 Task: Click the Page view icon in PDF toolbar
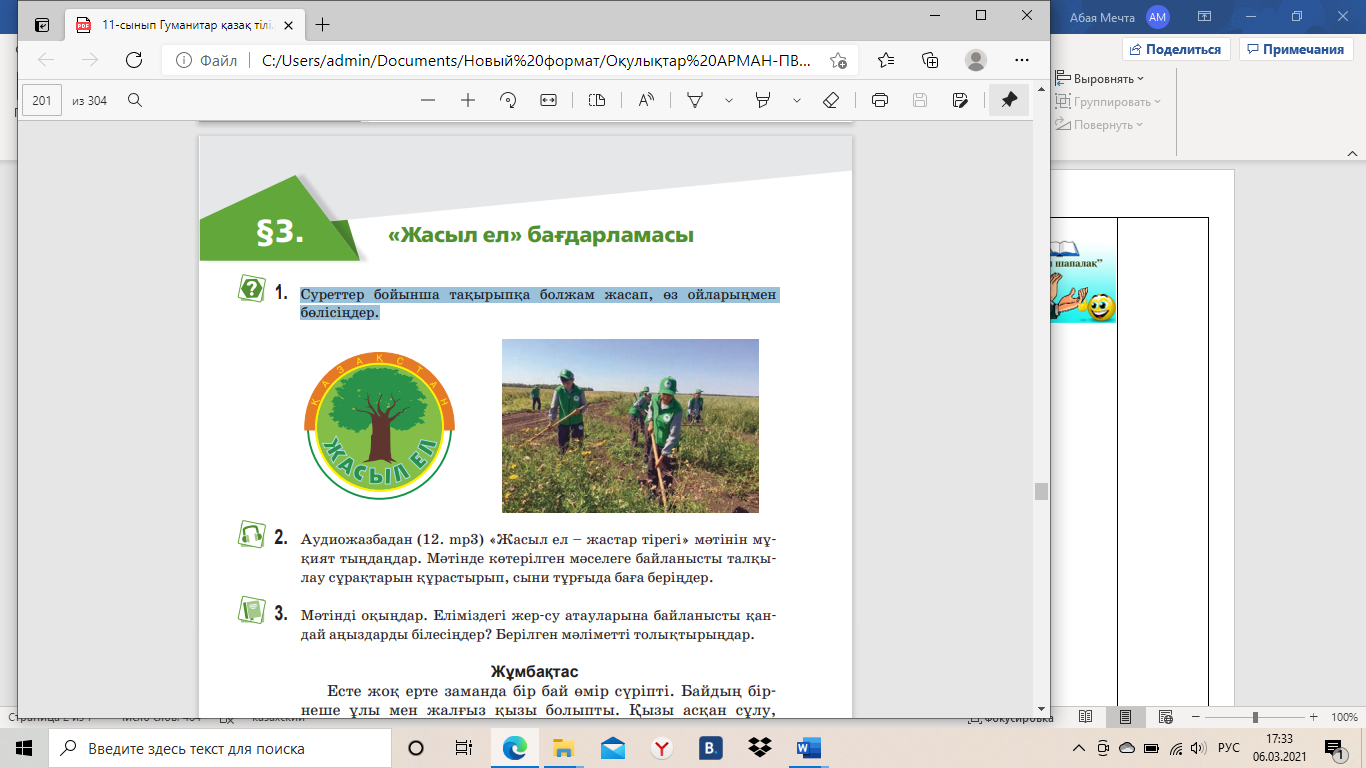click(x=597, y=100)
